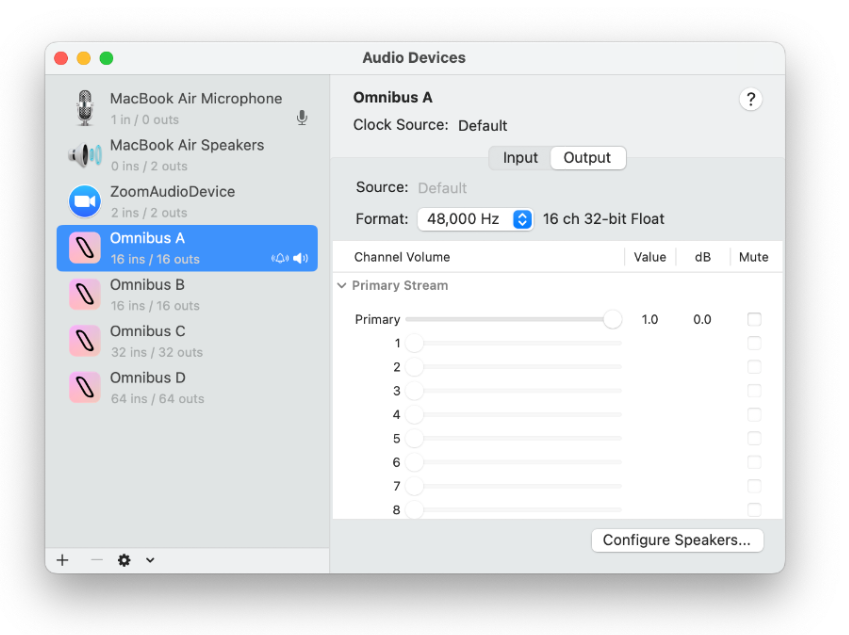Image resolution: width=849 pixels, height=635 pixels.
Task: Add a new audio device with plus button
Action: point(63,560)
